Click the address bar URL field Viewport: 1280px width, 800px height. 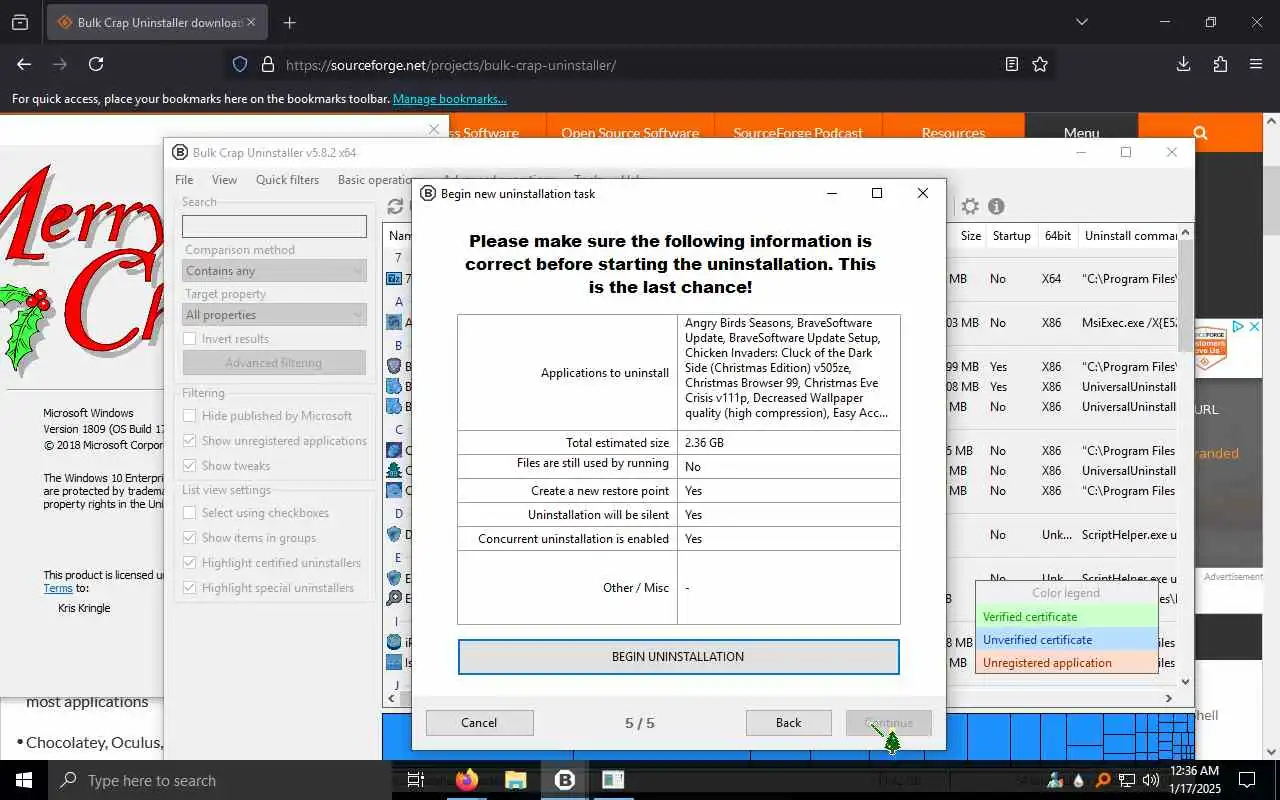[640, 64]
